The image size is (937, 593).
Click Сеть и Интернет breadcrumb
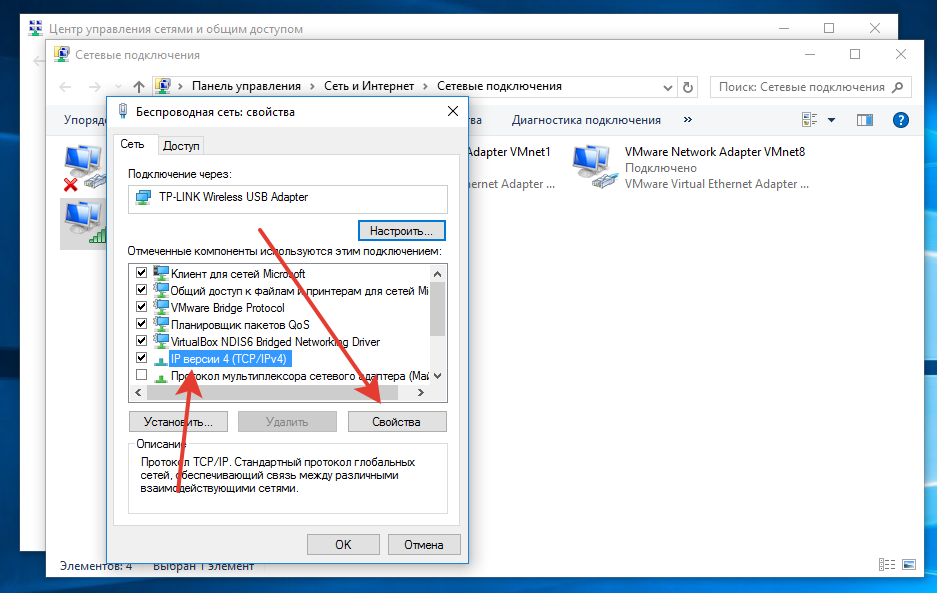coord(369,86)
